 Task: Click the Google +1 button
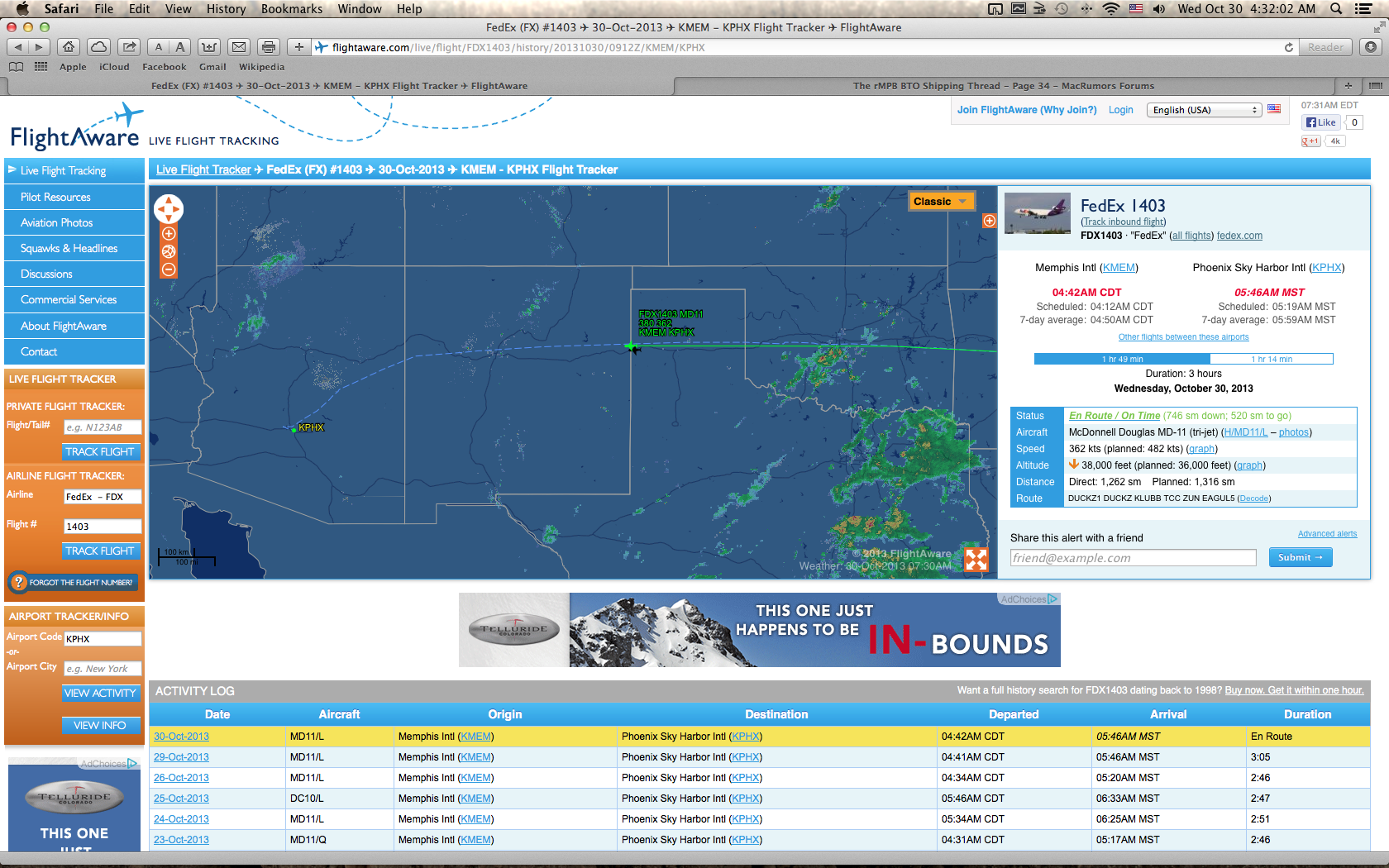click(1310, 141)
